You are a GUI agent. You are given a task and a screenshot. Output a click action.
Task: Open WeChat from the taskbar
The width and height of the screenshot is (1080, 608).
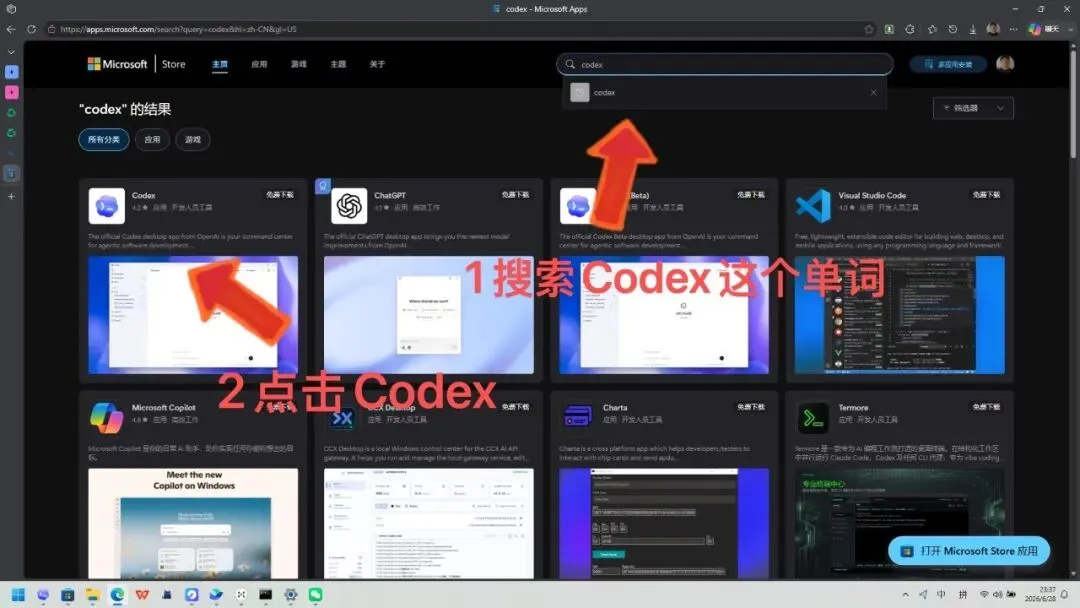(x=315, y=594)
